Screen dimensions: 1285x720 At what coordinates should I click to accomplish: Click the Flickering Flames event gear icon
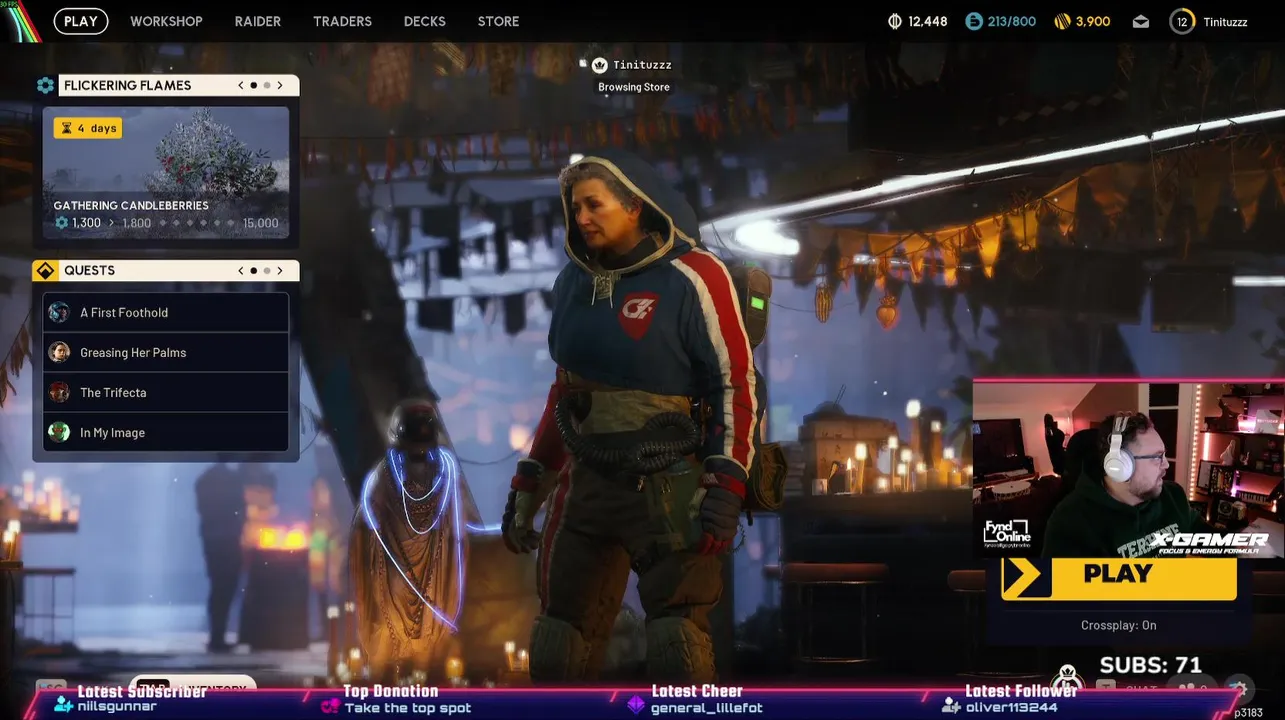(45, 85)
